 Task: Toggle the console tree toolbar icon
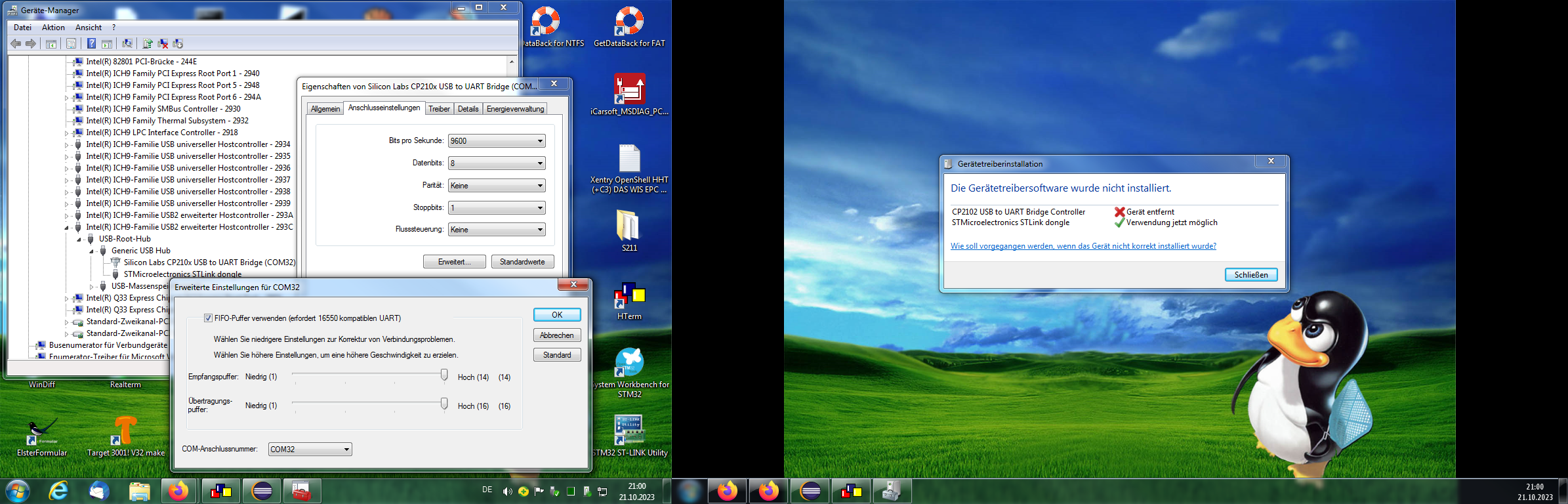point(51,43)
